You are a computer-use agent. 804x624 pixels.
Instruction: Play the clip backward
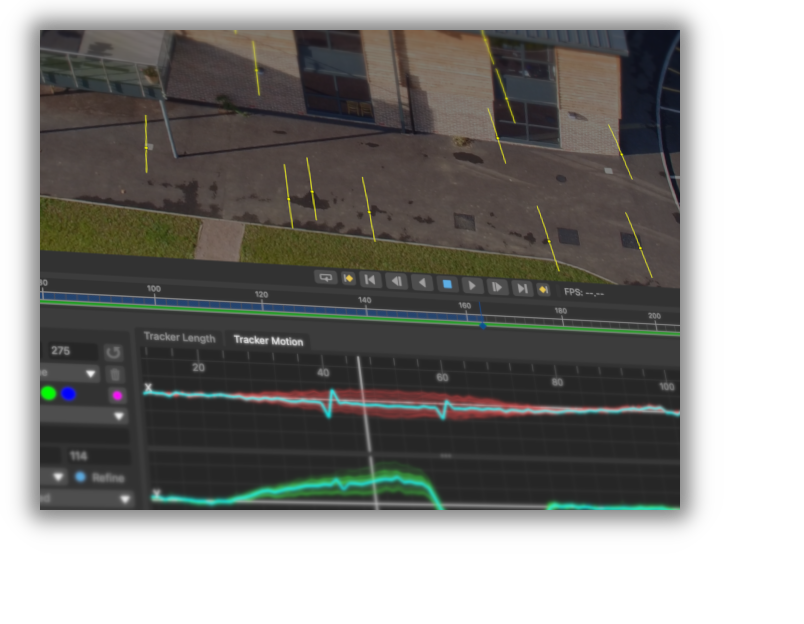(421, 283)
